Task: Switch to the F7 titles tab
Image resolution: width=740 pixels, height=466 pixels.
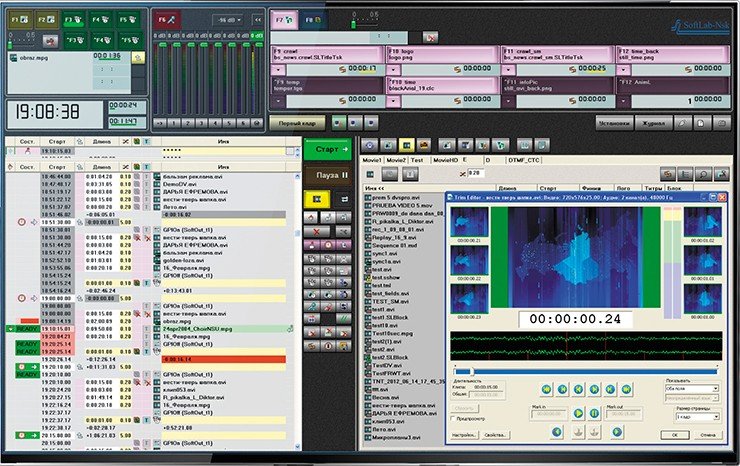Action: click(284, 20)
